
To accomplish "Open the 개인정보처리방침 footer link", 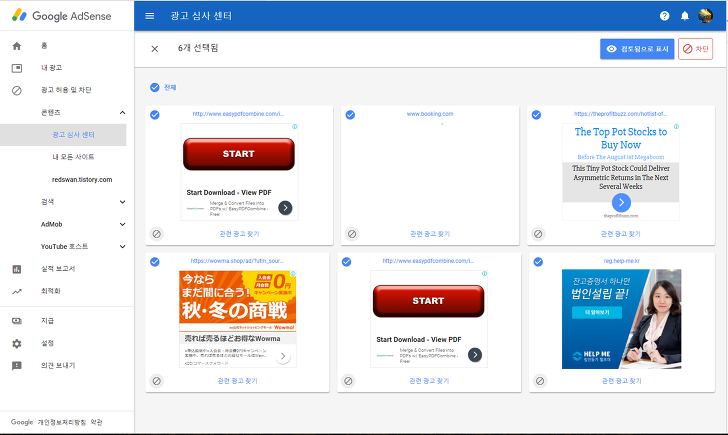I will 62,422.
